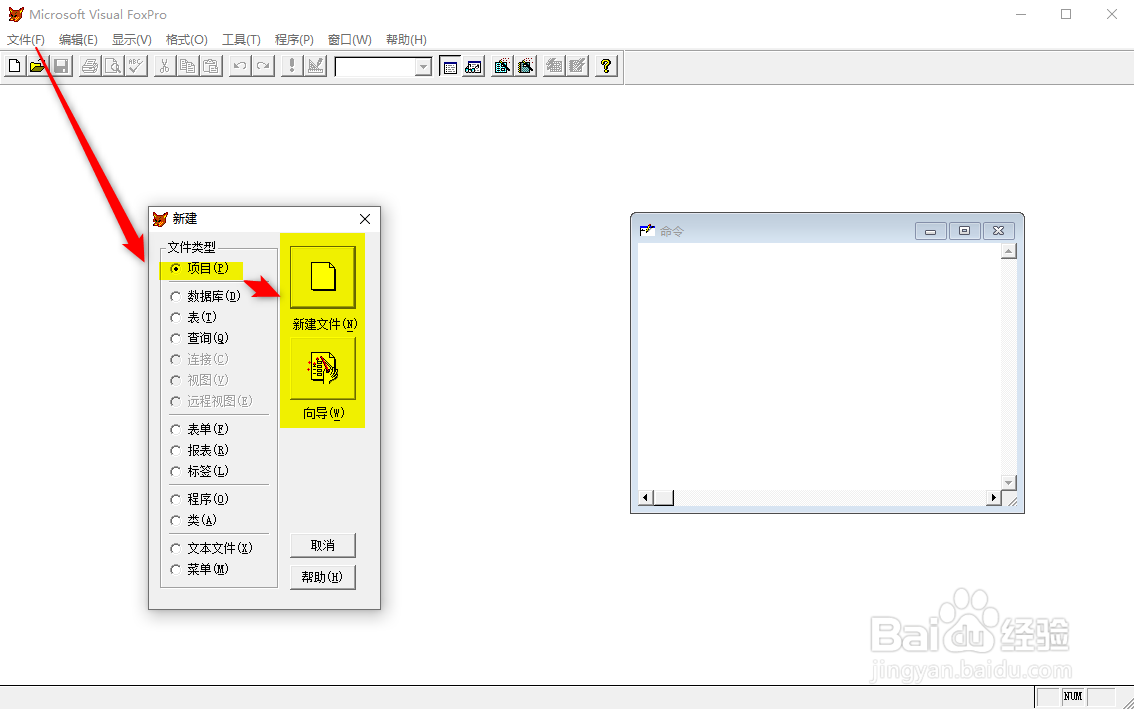The image size is (1134, 709).
Task: Click the Undo arrow icon
Action: click(x=240, y=67)
